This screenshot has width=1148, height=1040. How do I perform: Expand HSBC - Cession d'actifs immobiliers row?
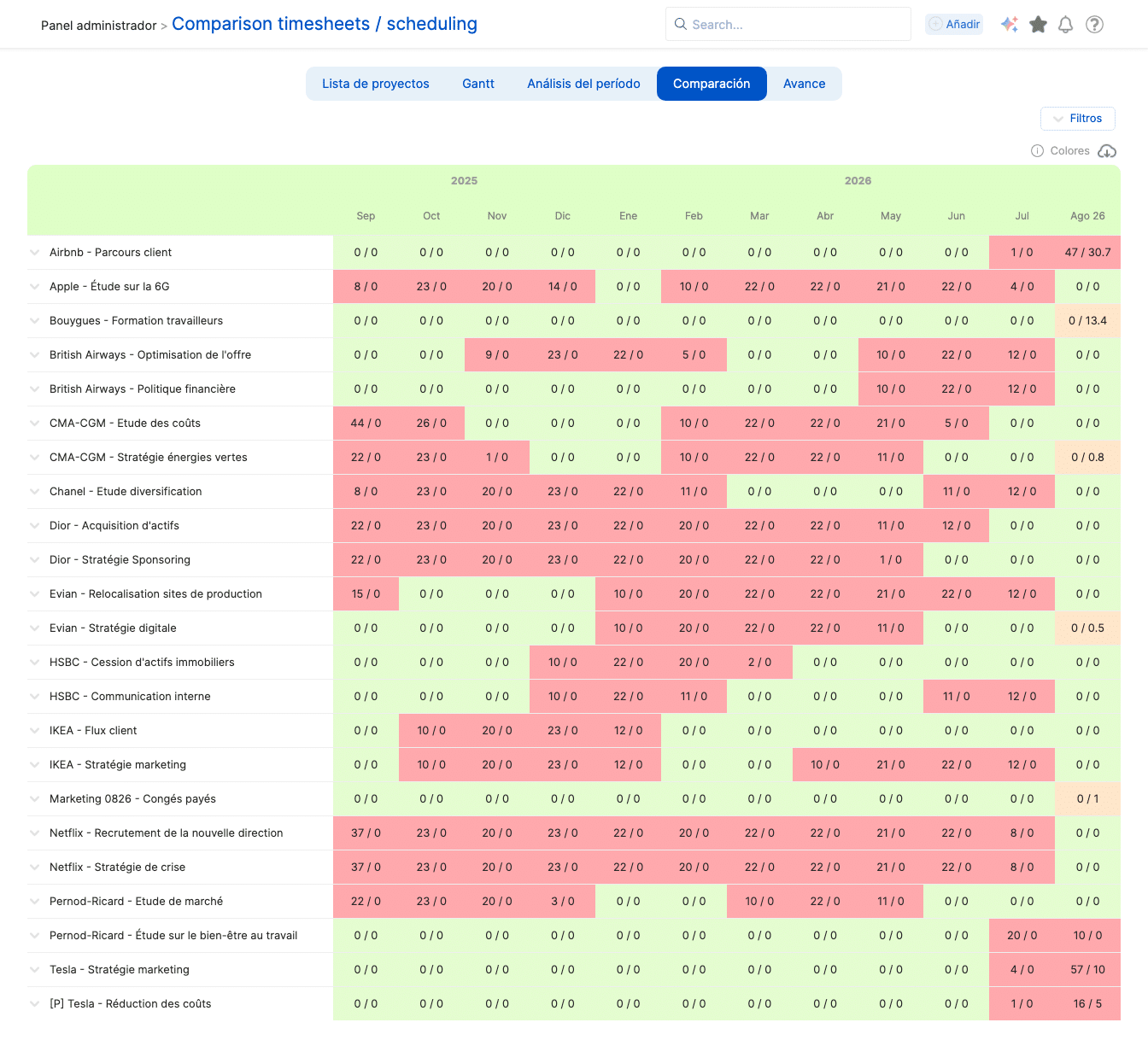pyautogui.click(x=35, y=663)
